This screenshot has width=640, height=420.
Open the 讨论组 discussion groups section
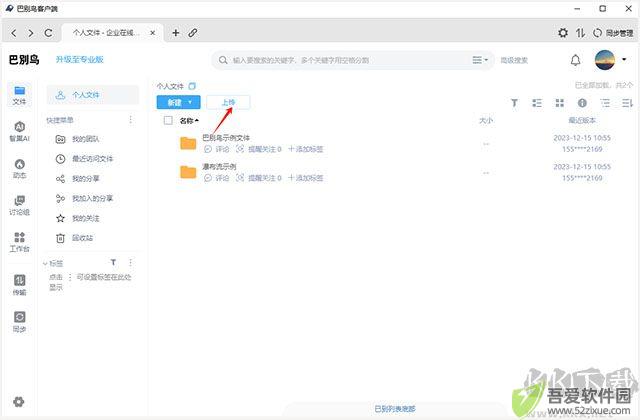coord(19,205)
